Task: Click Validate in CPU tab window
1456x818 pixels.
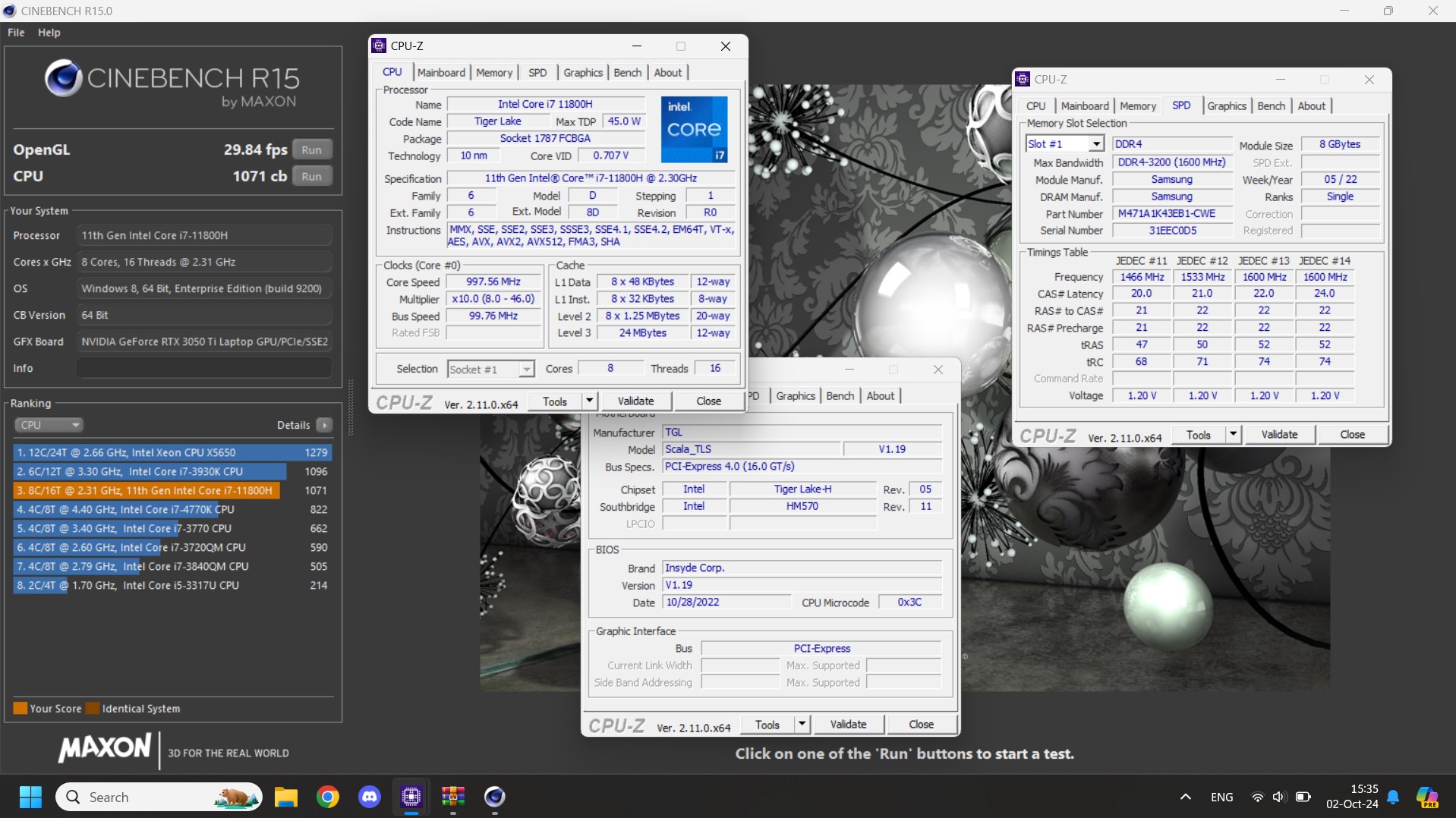Action: 635,401
